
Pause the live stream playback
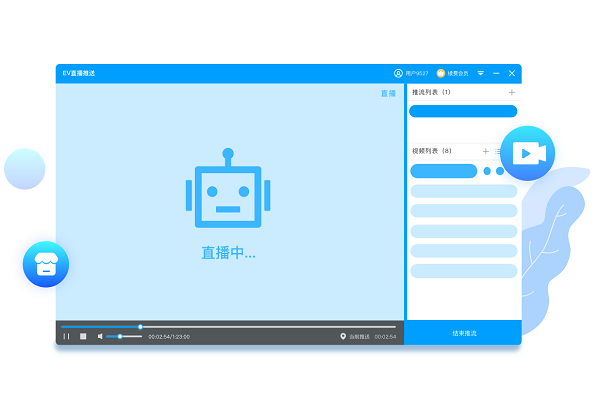(67, 336)
